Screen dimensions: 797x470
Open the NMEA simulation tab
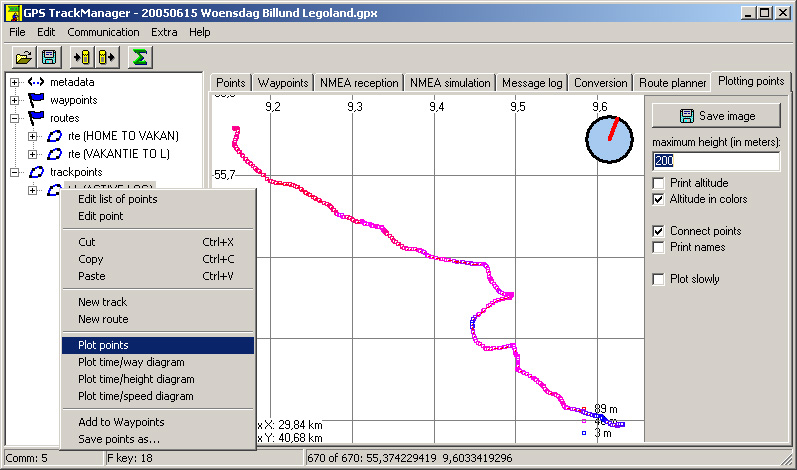pyautogui.click(x=450, y=83)
